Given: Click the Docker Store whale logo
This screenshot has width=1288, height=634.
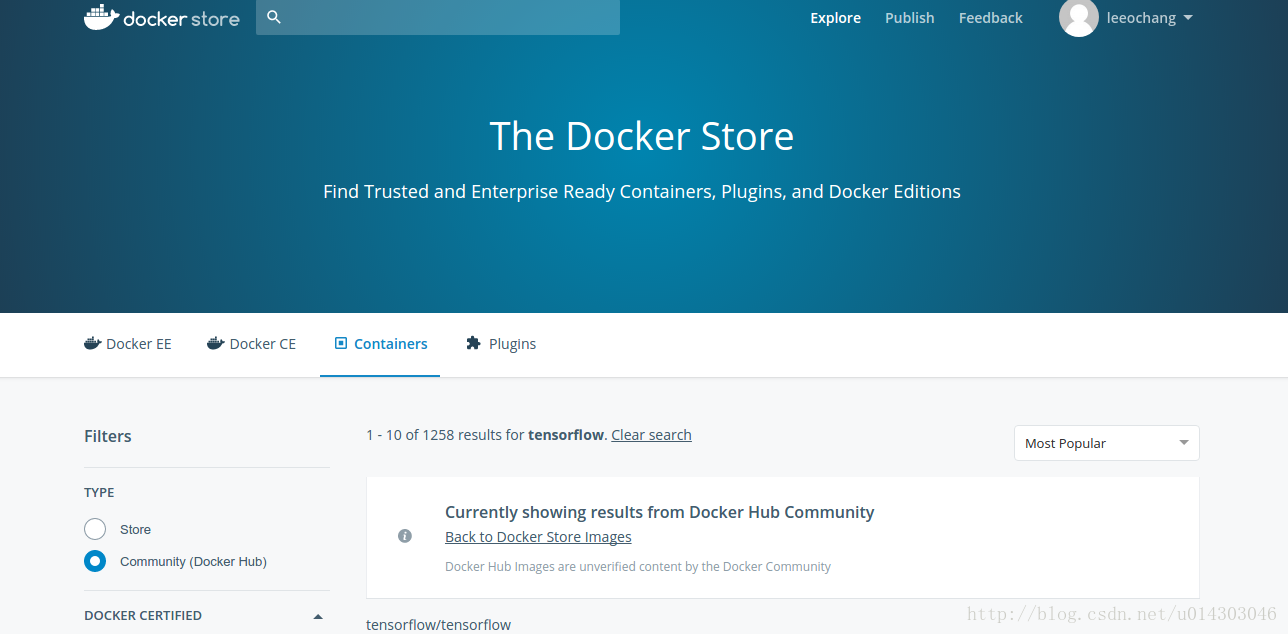Looking at the screenshot, I should coord(161,17).
